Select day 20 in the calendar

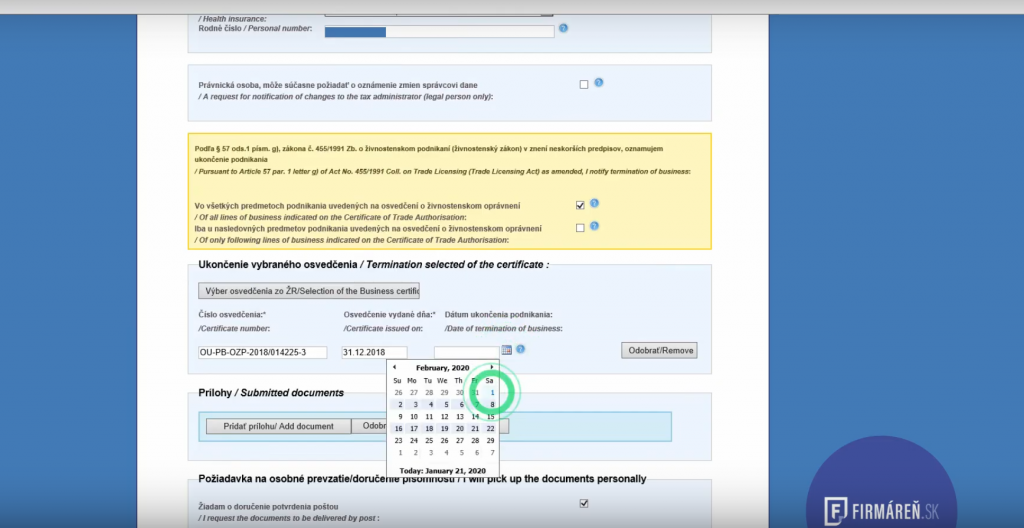tap(460, 429)
